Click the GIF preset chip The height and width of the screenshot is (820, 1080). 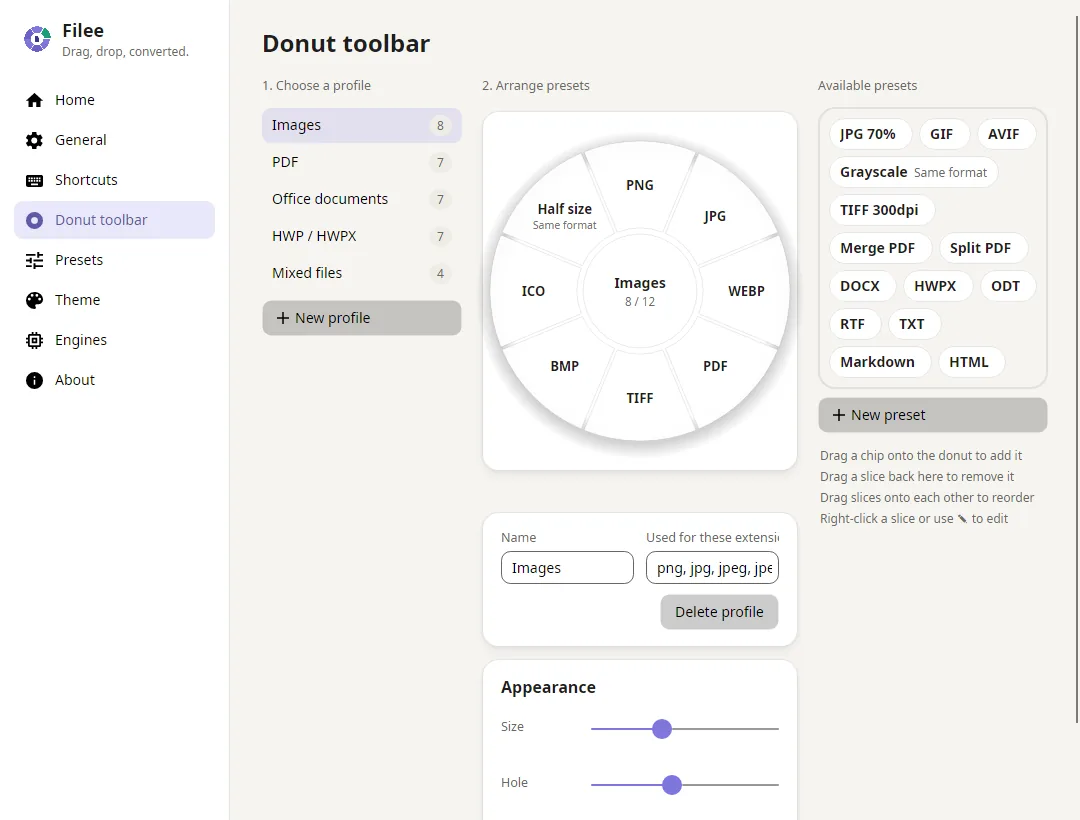coord(942,134)
